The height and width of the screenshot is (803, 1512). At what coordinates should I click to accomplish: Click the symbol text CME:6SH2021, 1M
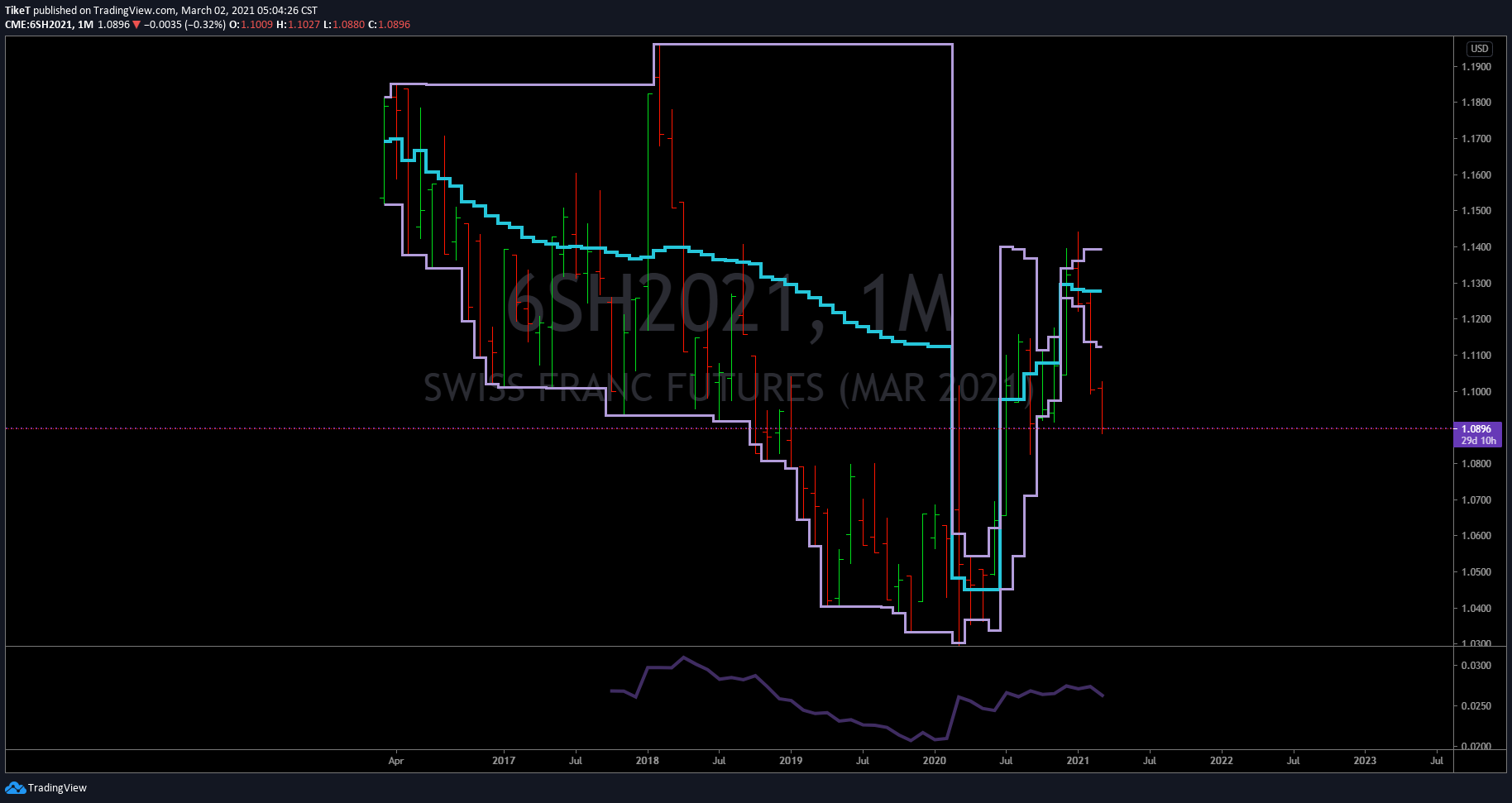pos(49,25)
